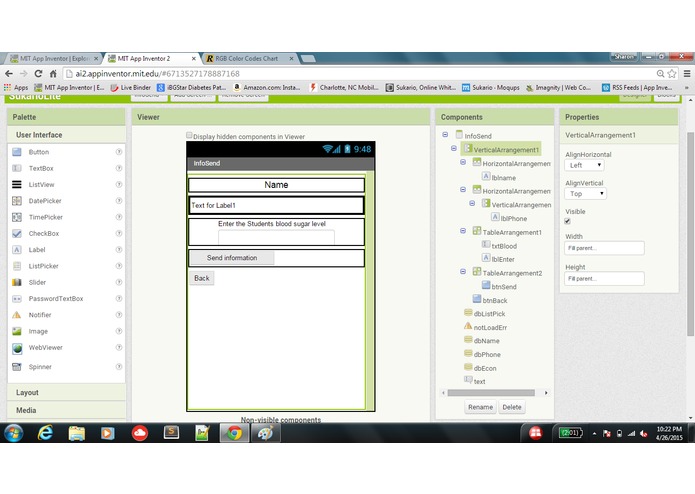Click Delete component button
Viewport: 695px width, 494px height.
click(512, 407)
